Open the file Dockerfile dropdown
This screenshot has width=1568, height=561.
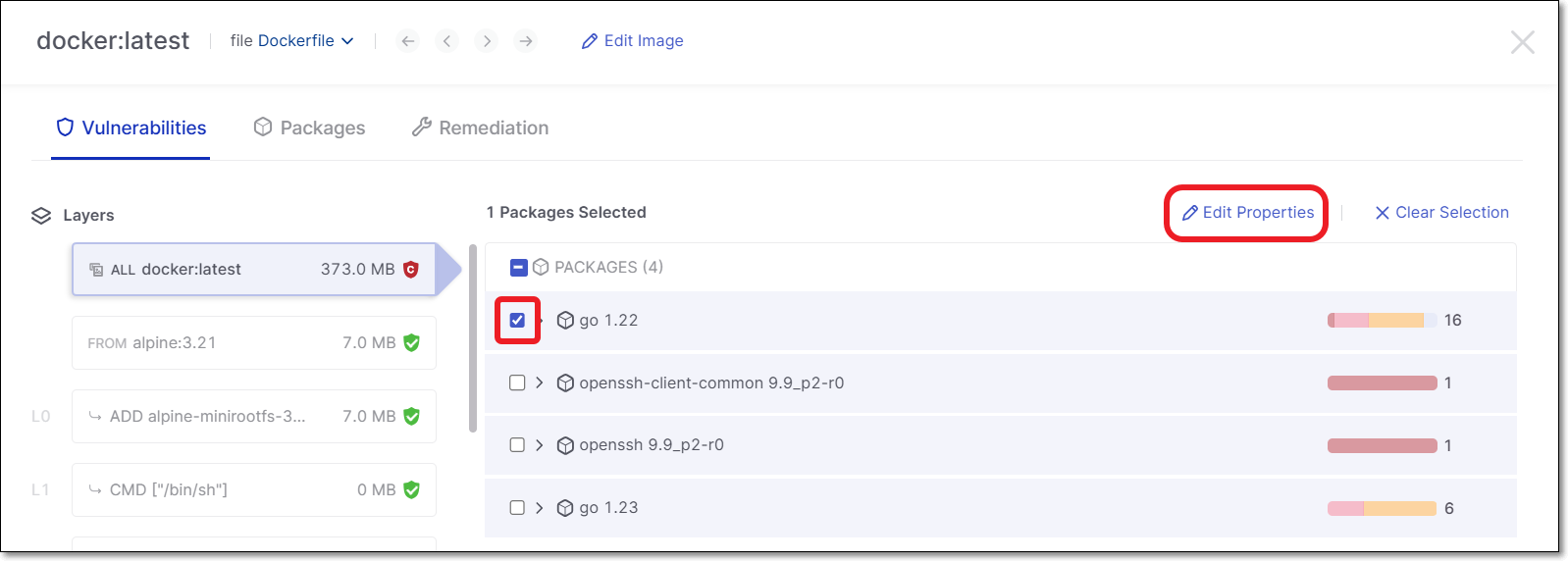[x=292, y=41]
